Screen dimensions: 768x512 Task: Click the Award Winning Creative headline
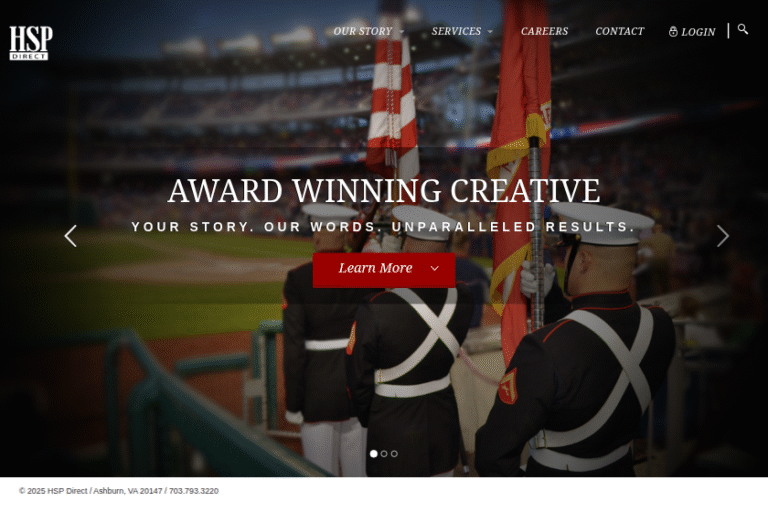coord(384,191)
